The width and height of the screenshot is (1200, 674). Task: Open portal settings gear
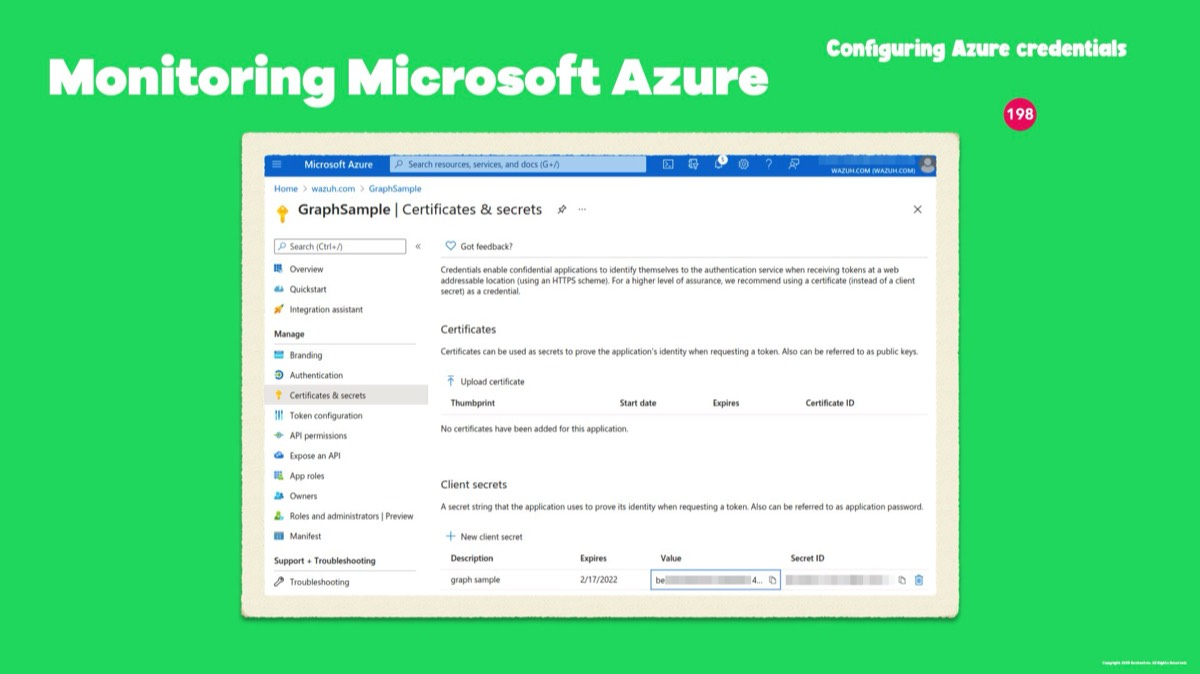tap(743, 165)
